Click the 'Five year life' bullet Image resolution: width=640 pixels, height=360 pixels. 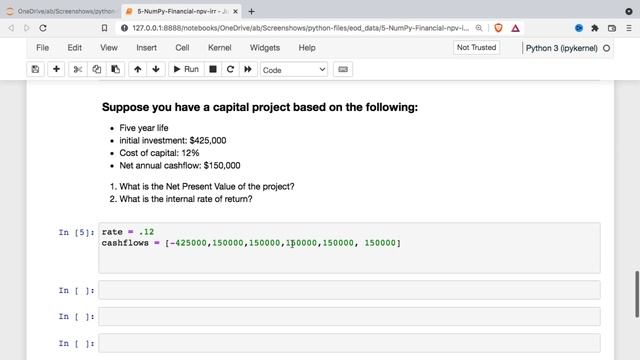(144, 128)
